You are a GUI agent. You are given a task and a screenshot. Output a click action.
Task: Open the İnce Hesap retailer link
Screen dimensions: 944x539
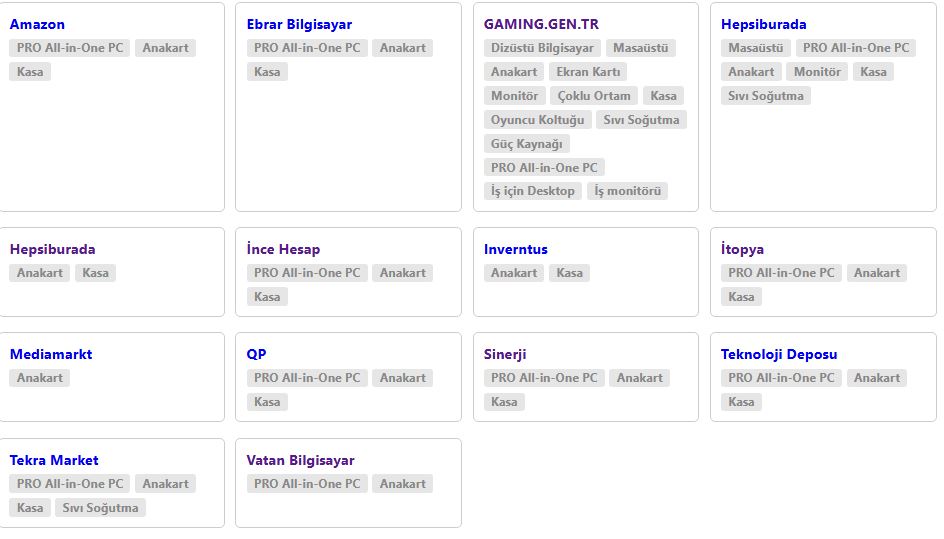(x=283, y=249)
